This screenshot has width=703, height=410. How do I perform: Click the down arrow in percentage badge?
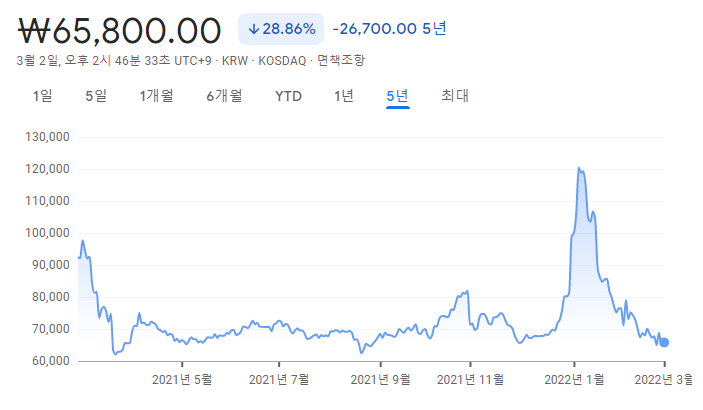coord(253,29)
